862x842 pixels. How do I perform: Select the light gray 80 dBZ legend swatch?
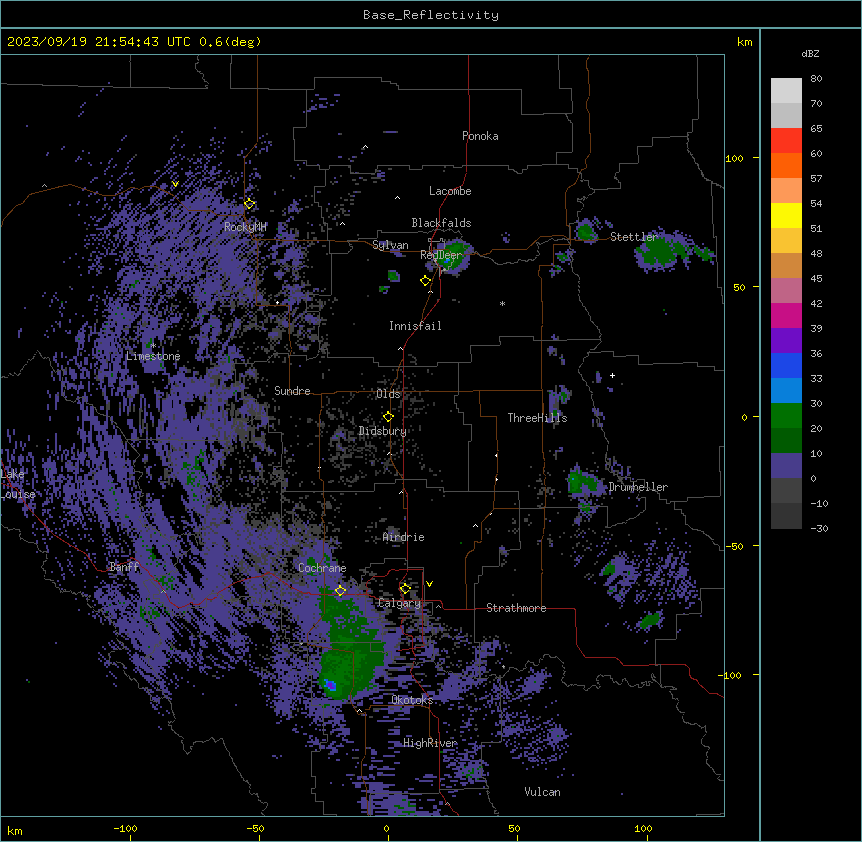point(786,91)
